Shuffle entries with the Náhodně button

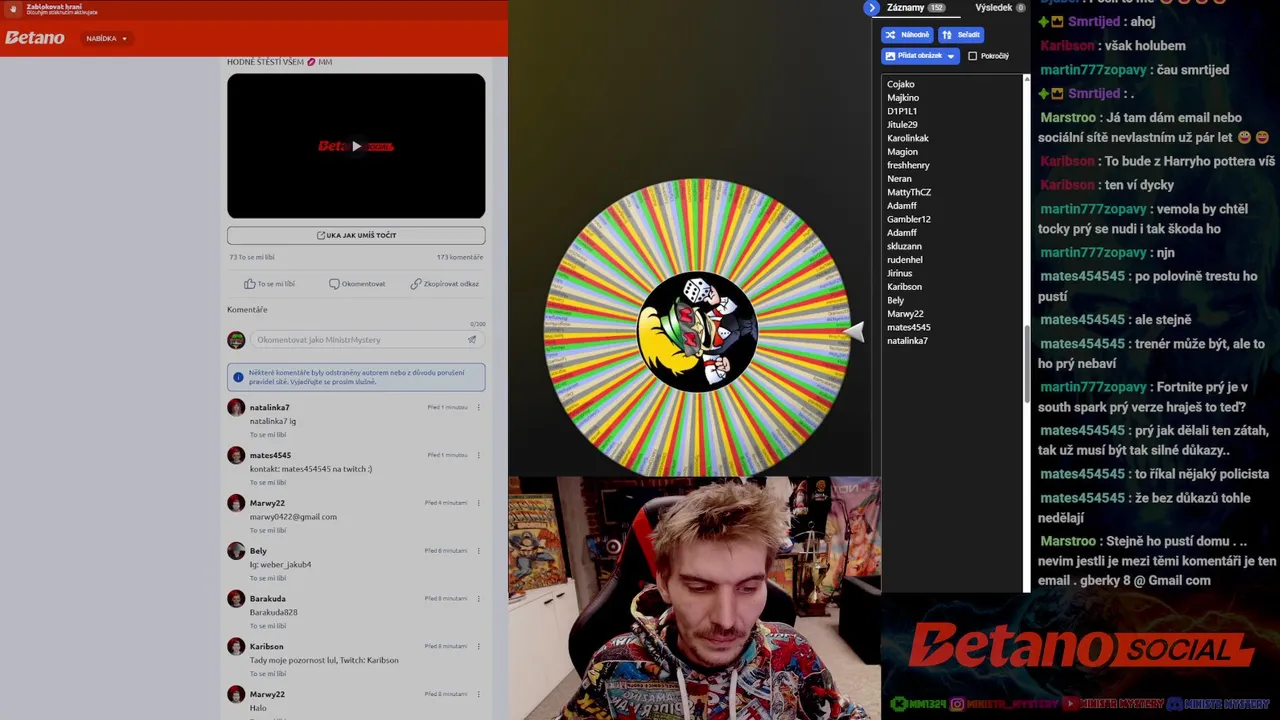pyautogui.click(x=907, y=35)
